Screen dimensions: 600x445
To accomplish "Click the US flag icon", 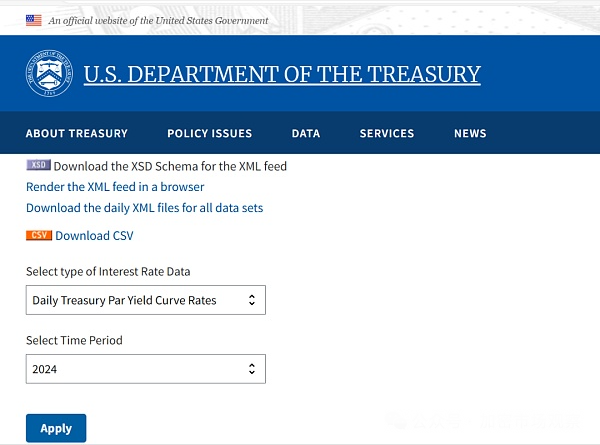I will [34, 20].
